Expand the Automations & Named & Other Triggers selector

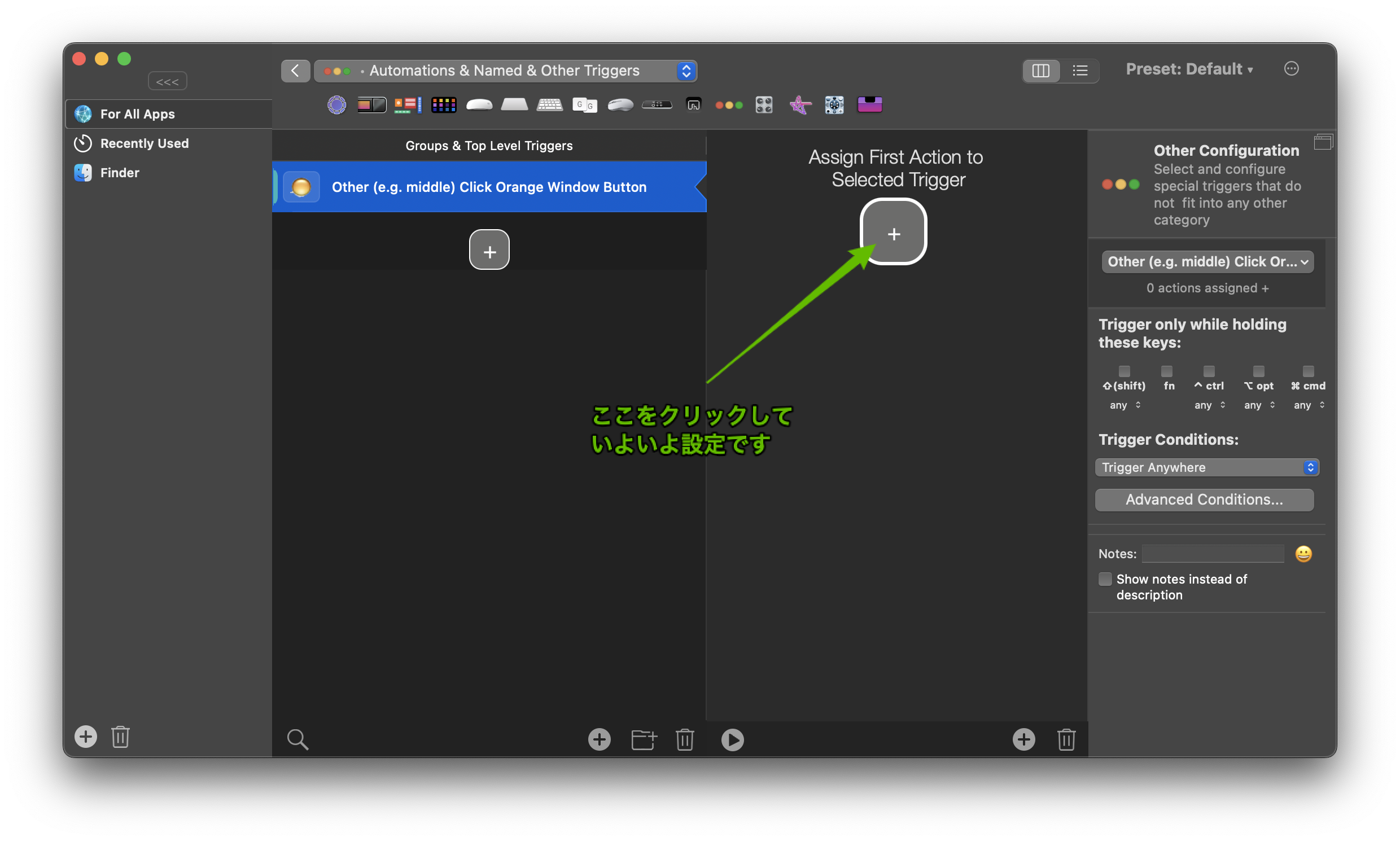(505, 71)
